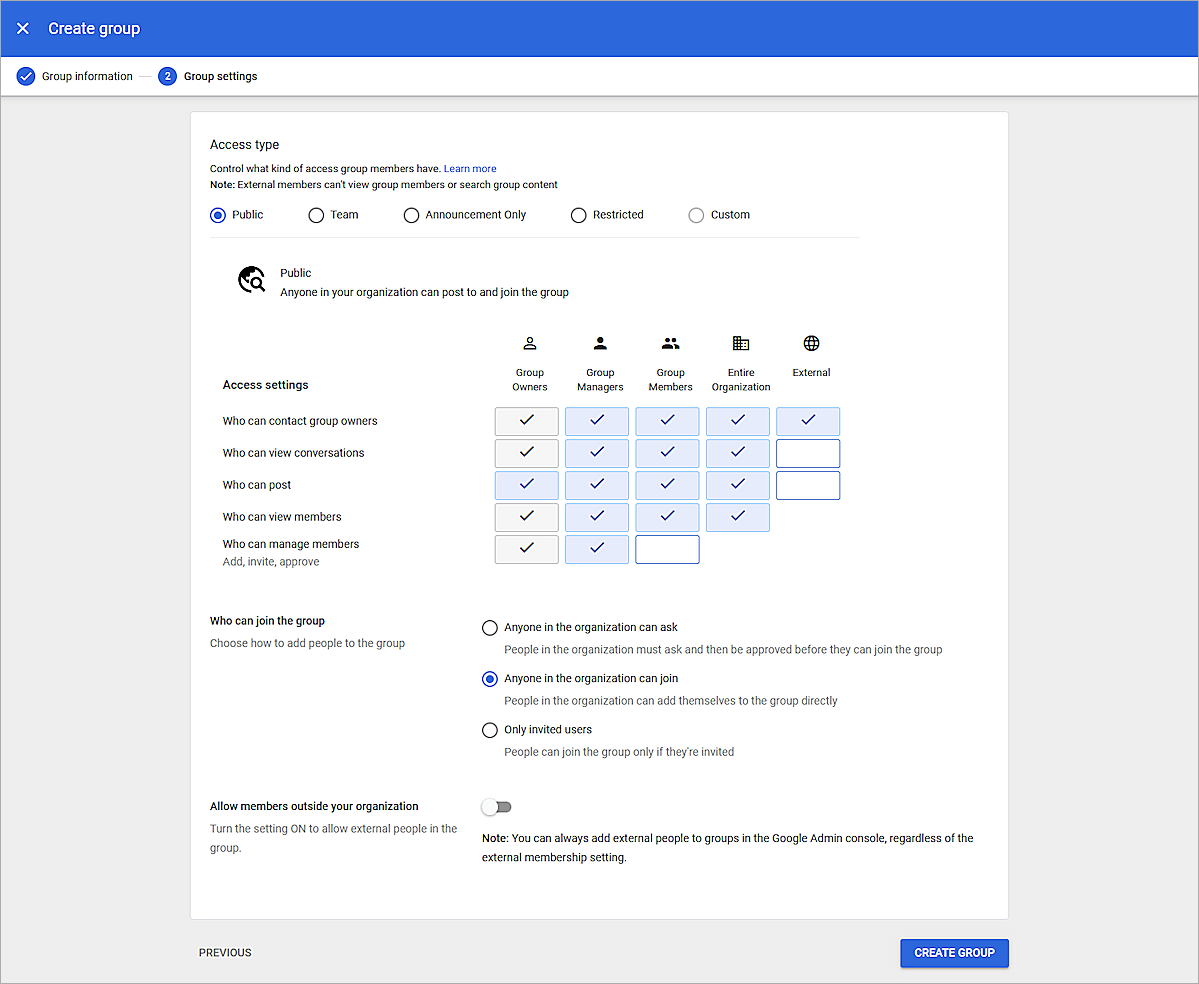Select Anyone in the organization can ask
Screen dimensions: 1199x984
click(489, 628)
